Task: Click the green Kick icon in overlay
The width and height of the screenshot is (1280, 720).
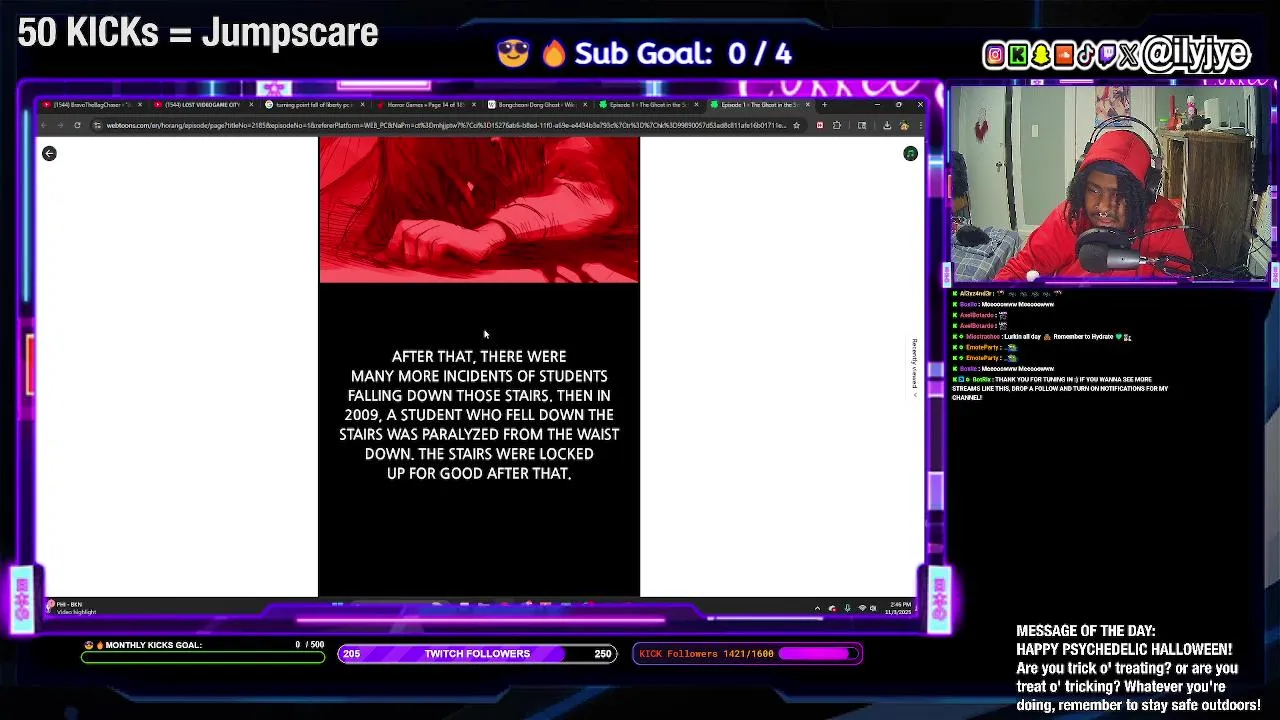Action: pos(1019,55)
